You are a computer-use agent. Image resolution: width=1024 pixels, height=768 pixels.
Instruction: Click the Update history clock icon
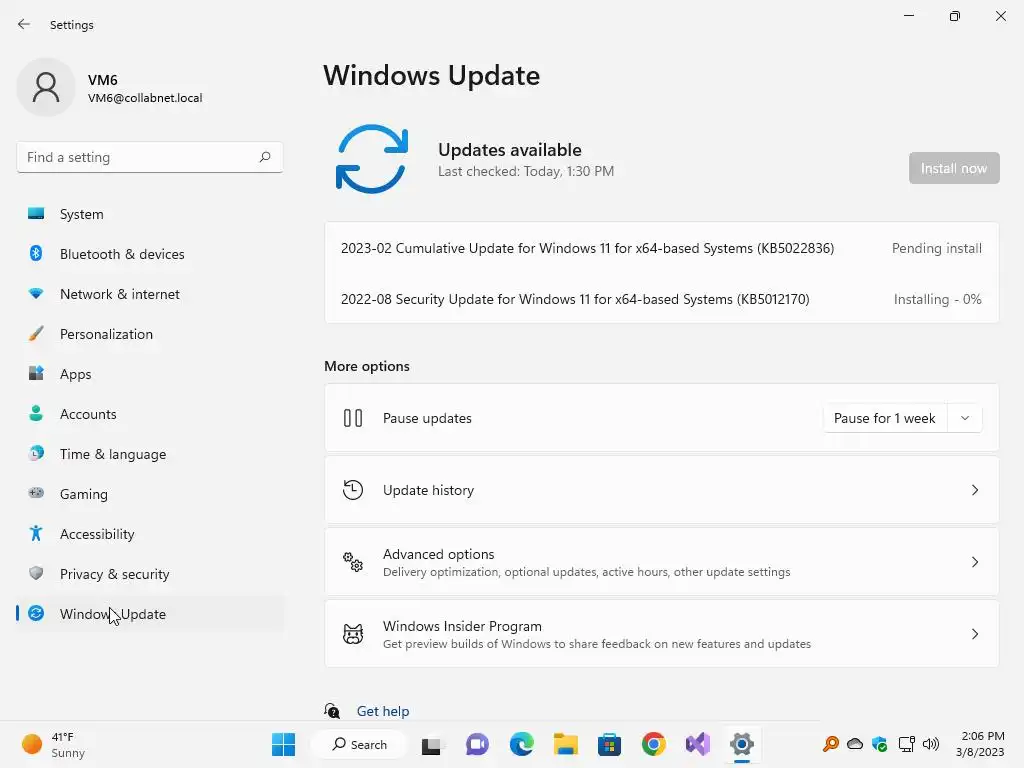pyautogui.click(x=353, y=490)
